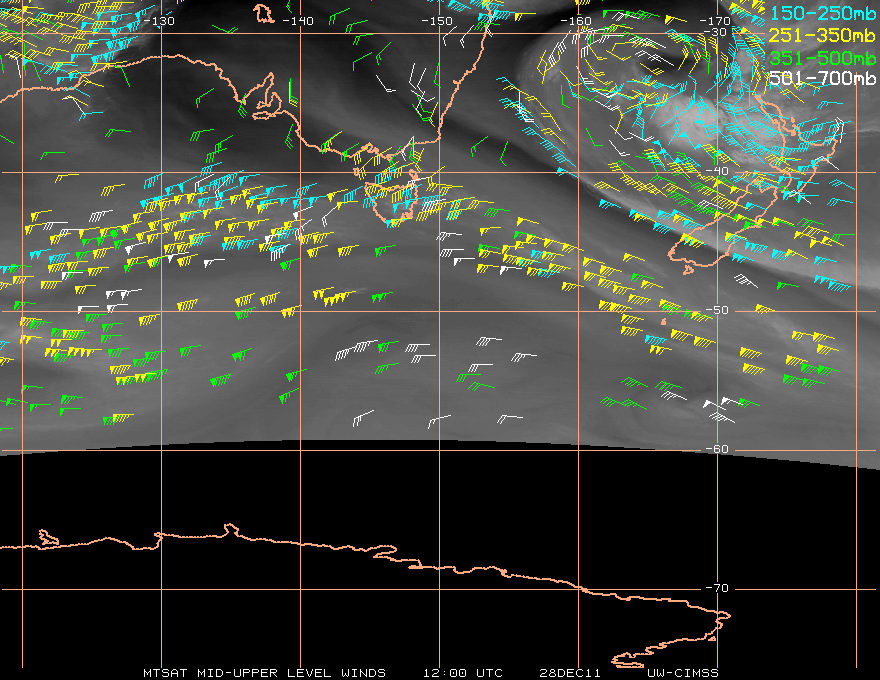
Task: Click the green 351-500mb legend label
Action: click(823, 56)
